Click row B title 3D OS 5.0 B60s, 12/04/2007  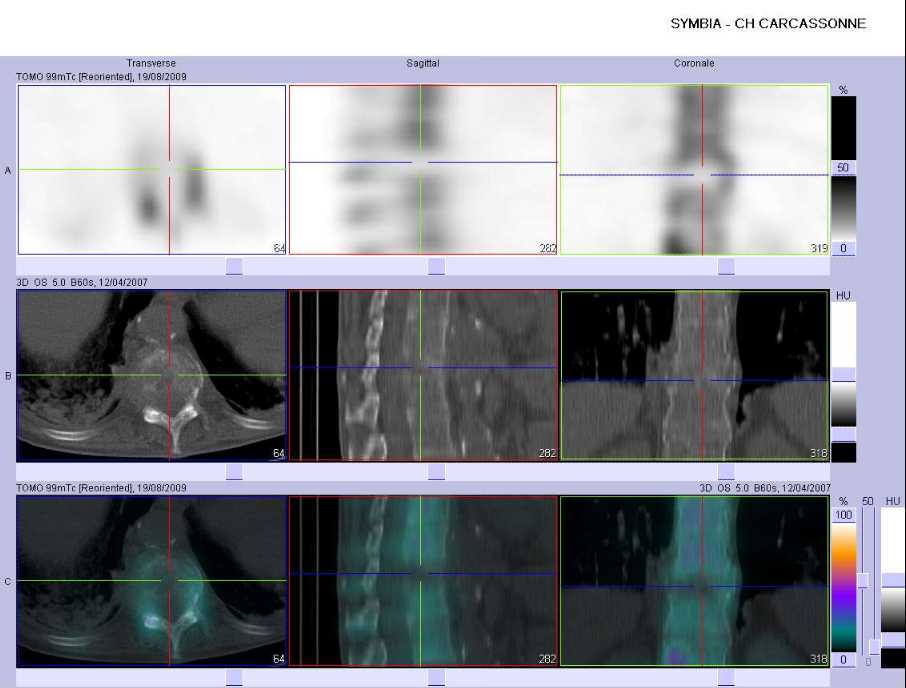[x=81, y=282]
